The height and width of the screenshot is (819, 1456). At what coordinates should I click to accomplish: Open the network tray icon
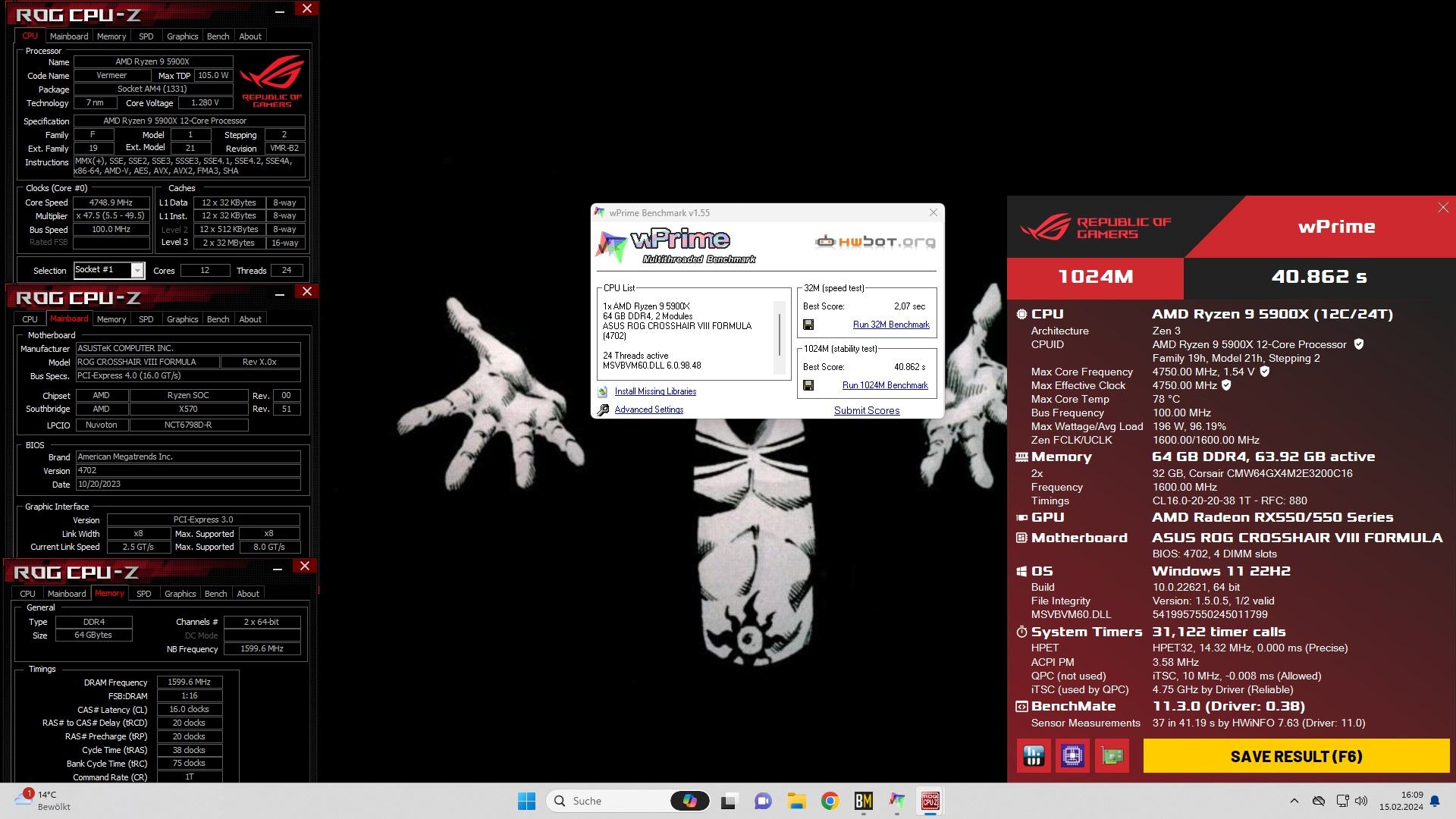click(1342, 801)
